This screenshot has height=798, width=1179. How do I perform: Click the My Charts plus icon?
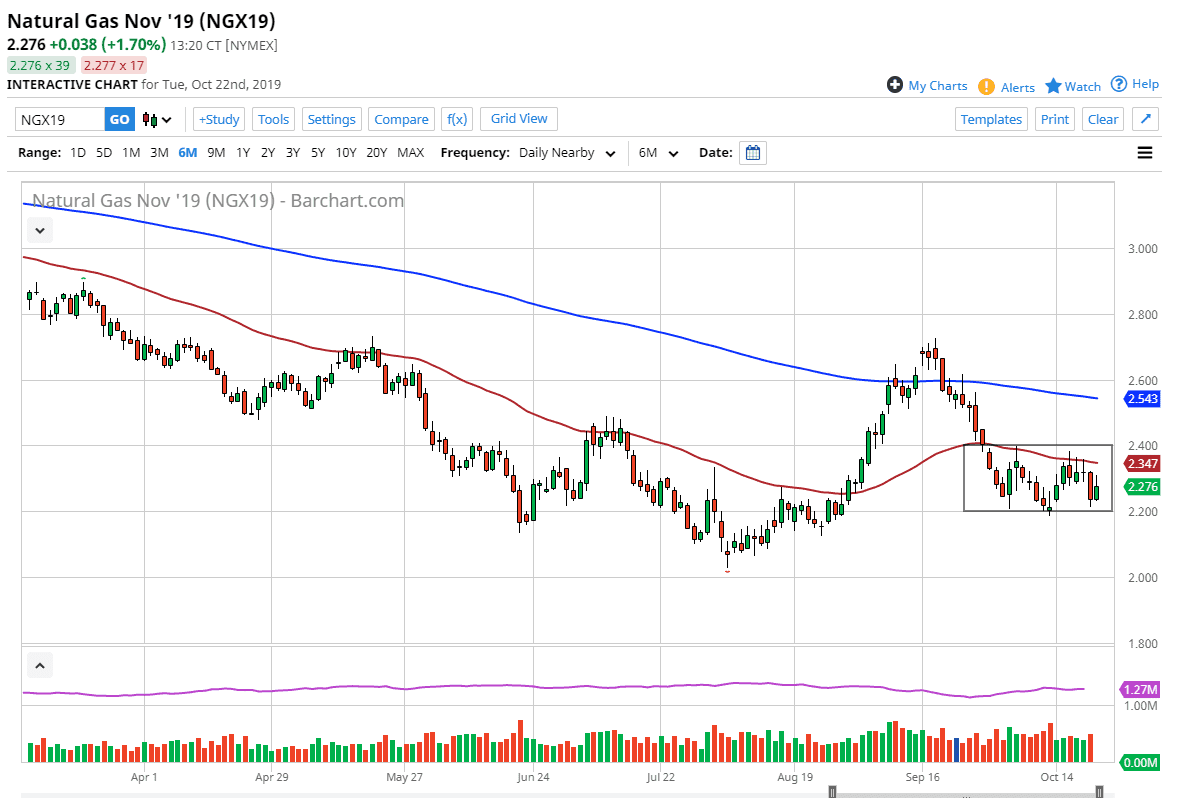point(895,85)
